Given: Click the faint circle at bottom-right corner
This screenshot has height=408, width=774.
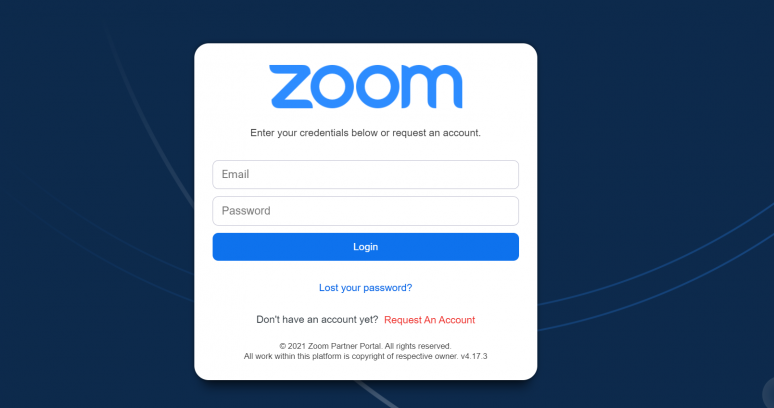Looking at the screenshot, I should coord(768,393).
